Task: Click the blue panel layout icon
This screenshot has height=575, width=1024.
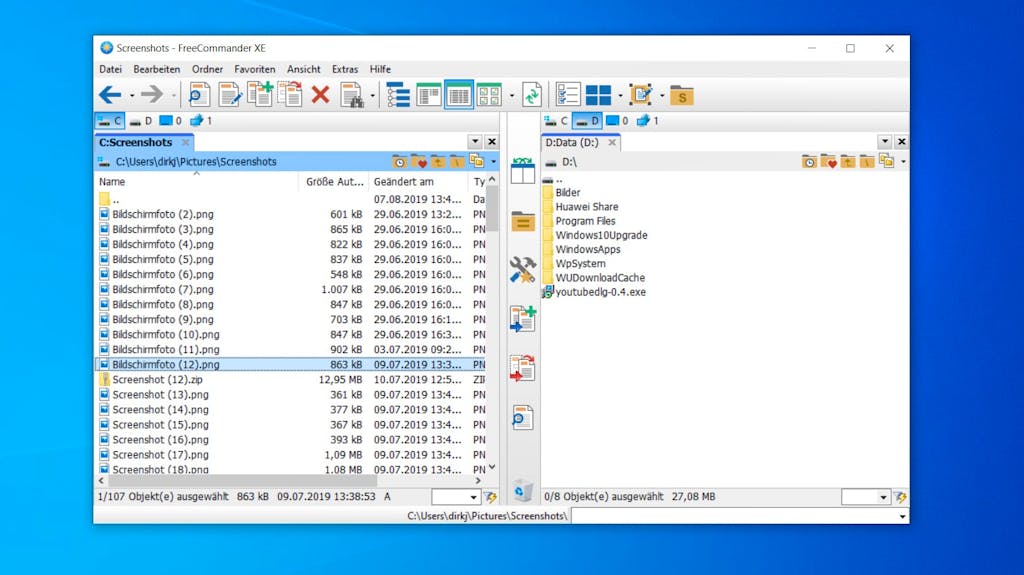Action: point(598,95)
